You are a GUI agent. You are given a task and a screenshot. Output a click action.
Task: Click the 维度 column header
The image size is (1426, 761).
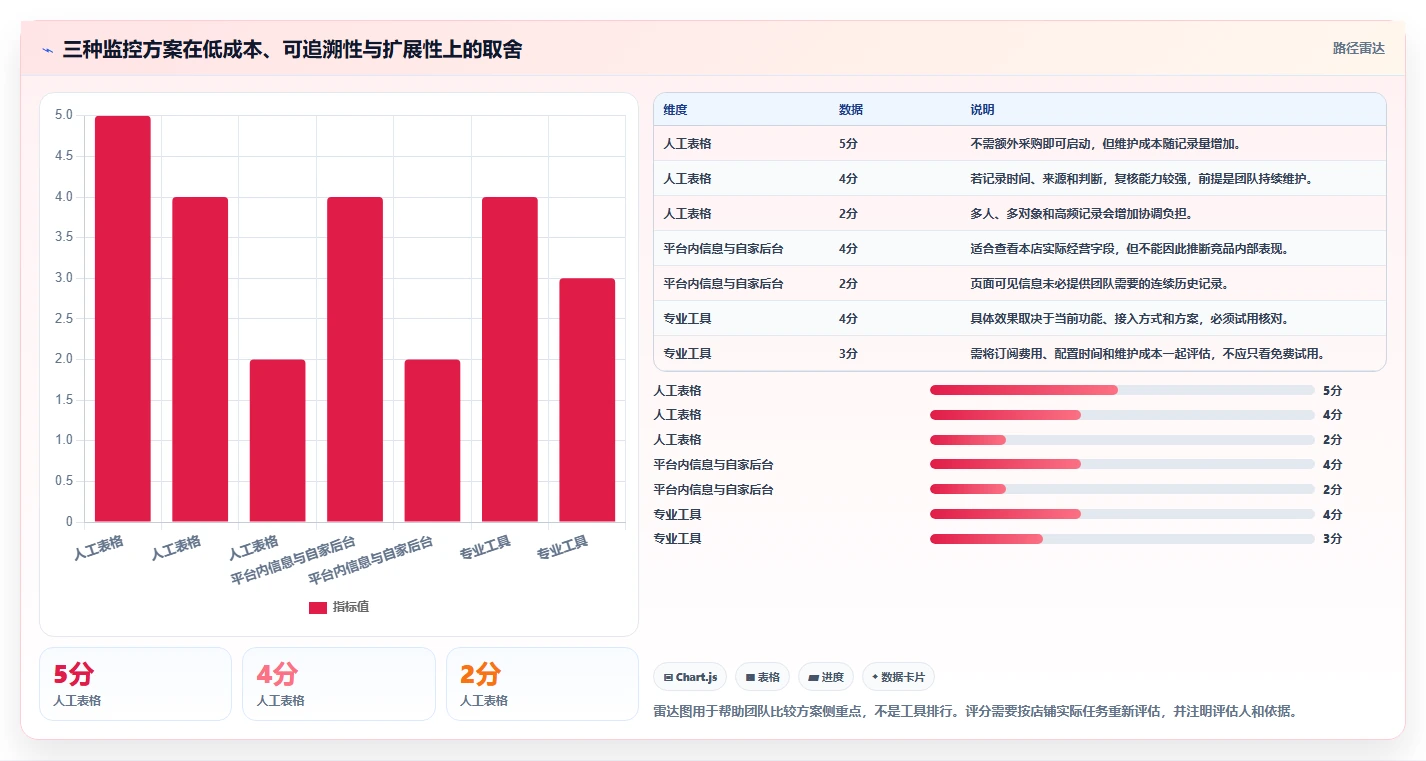point(675,110)
